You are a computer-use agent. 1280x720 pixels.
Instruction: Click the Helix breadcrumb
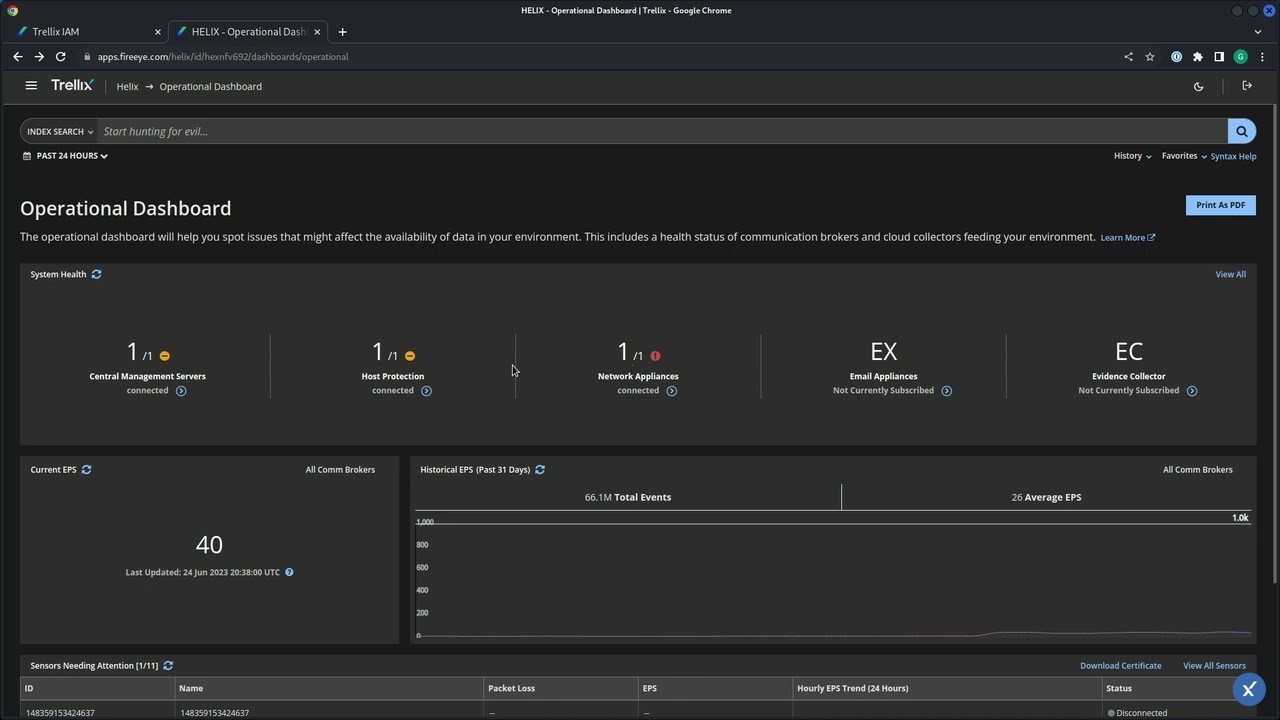point(127,87)
